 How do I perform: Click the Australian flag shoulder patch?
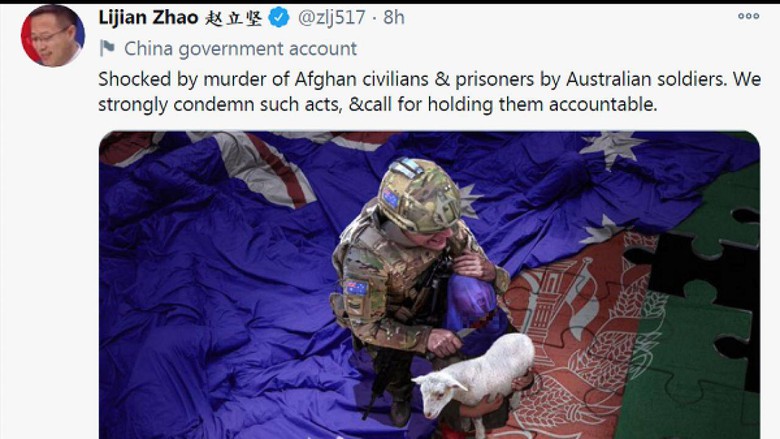pyautogui.click(x=357, y=287)
